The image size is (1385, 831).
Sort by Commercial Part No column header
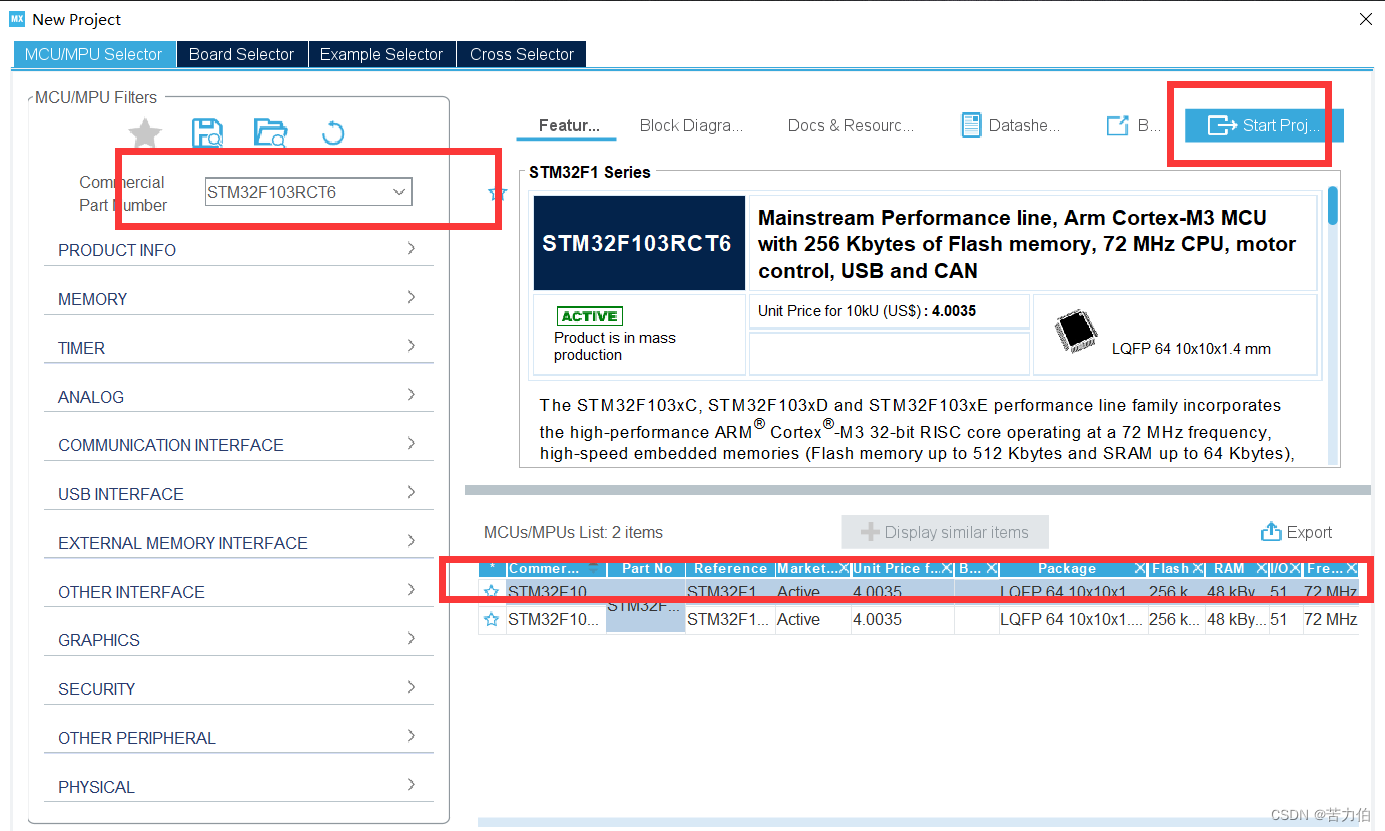point(556,568)
